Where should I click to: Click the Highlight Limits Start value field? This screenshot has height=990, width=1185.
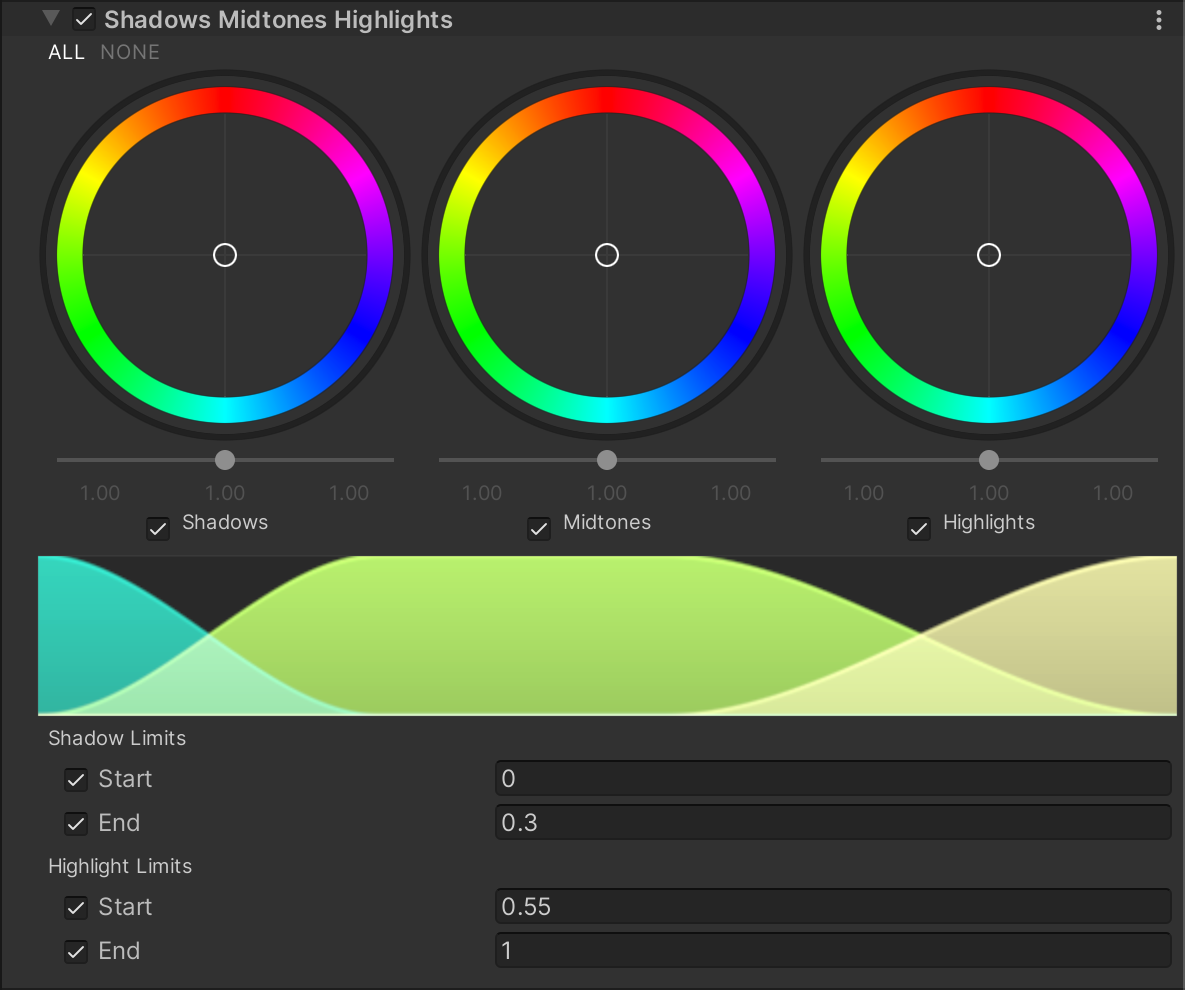coord(832,907)
